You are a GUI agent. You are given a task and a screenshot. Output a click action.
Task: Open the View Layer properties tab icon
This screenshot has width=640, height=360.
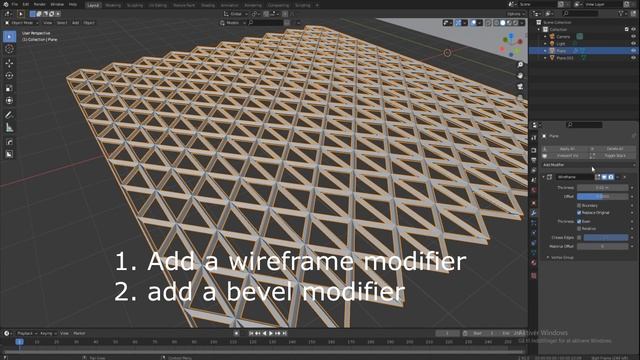(533, 170)
